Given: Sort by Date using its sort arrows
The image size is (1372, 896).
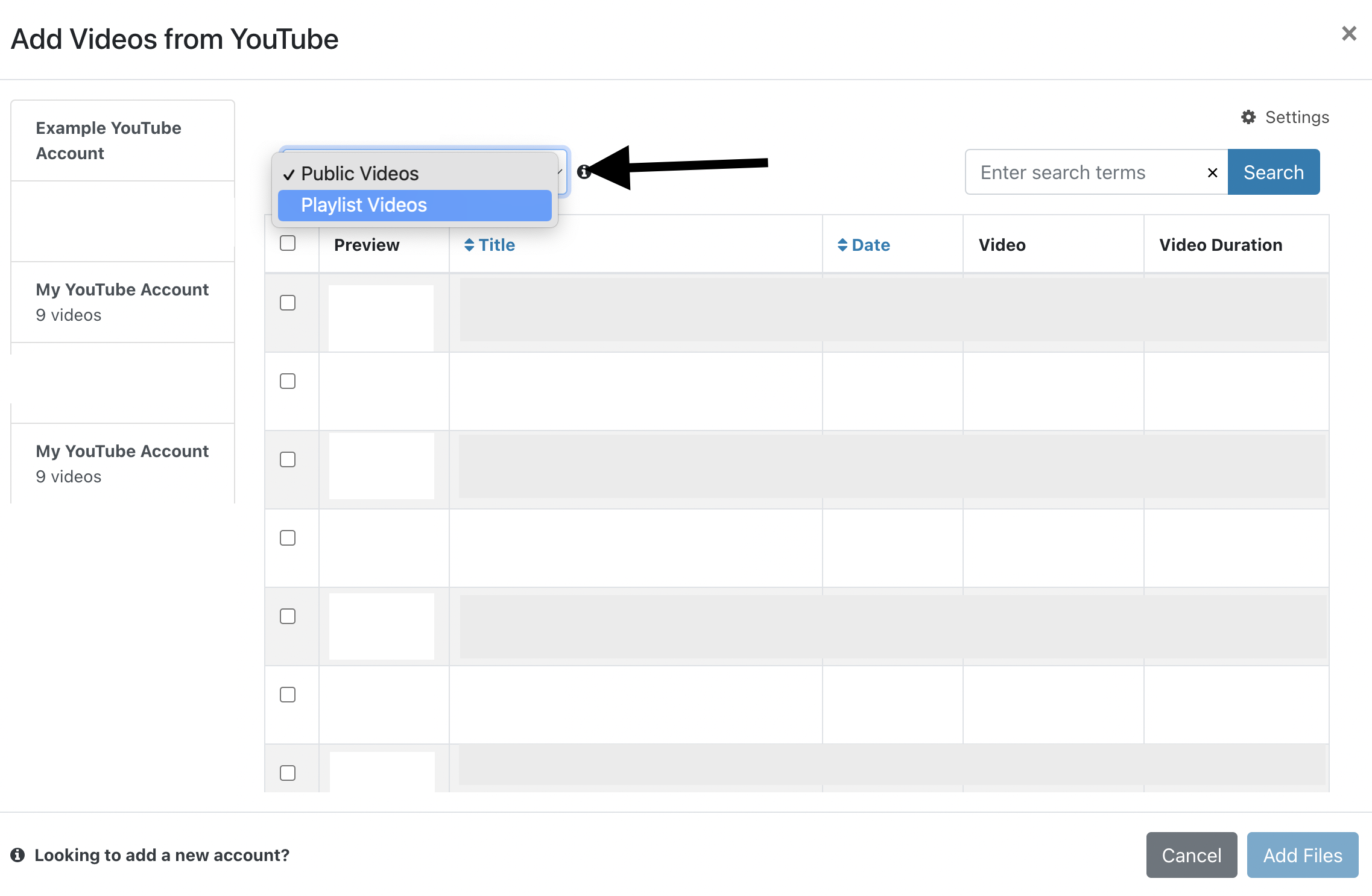Looking at the screenshot, I should [842, 245].
